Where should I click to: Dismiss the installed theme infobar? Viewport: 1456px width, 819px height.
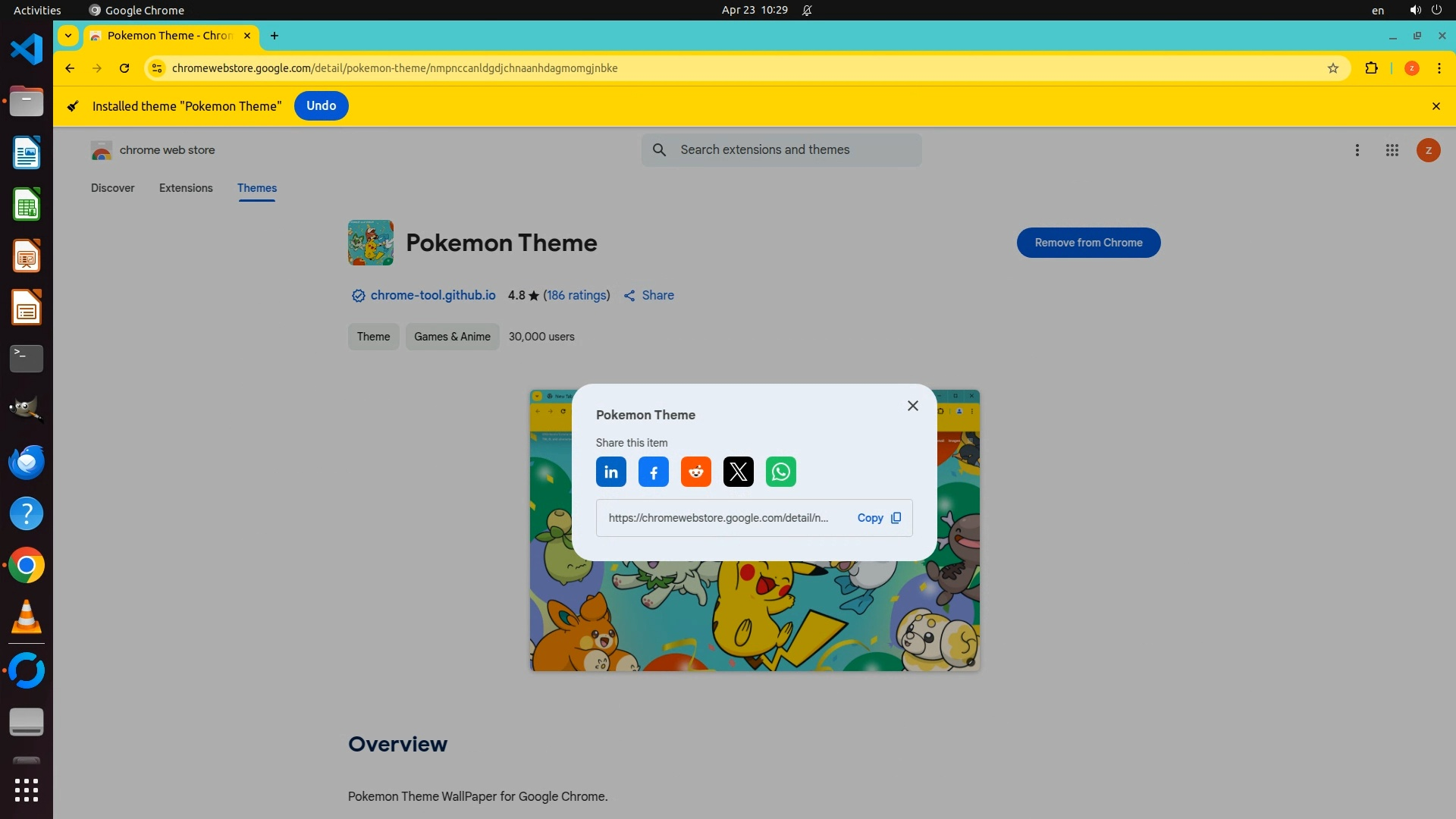(1436, 106)
